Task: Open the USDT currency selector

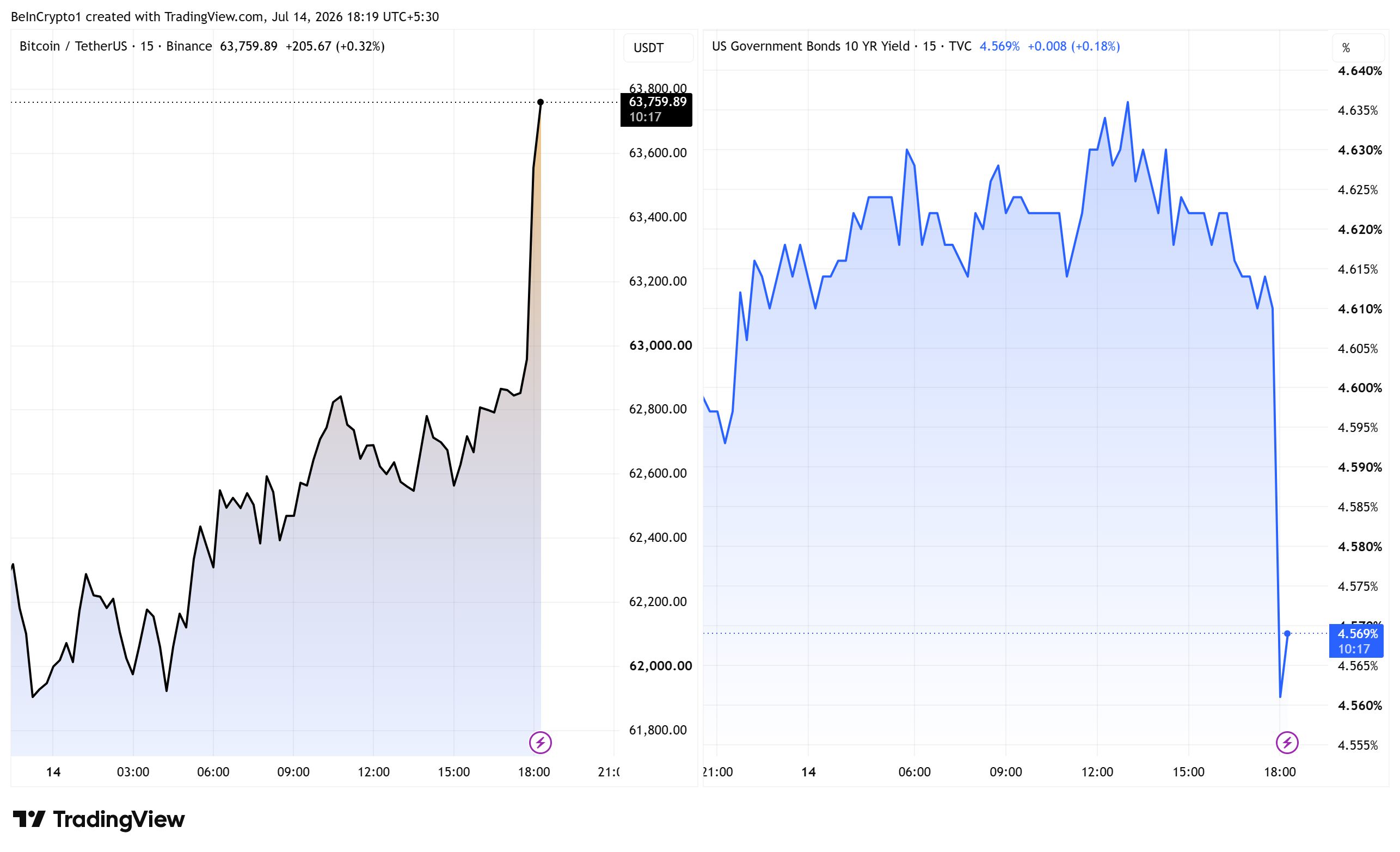Action: (x=658, y=48)
